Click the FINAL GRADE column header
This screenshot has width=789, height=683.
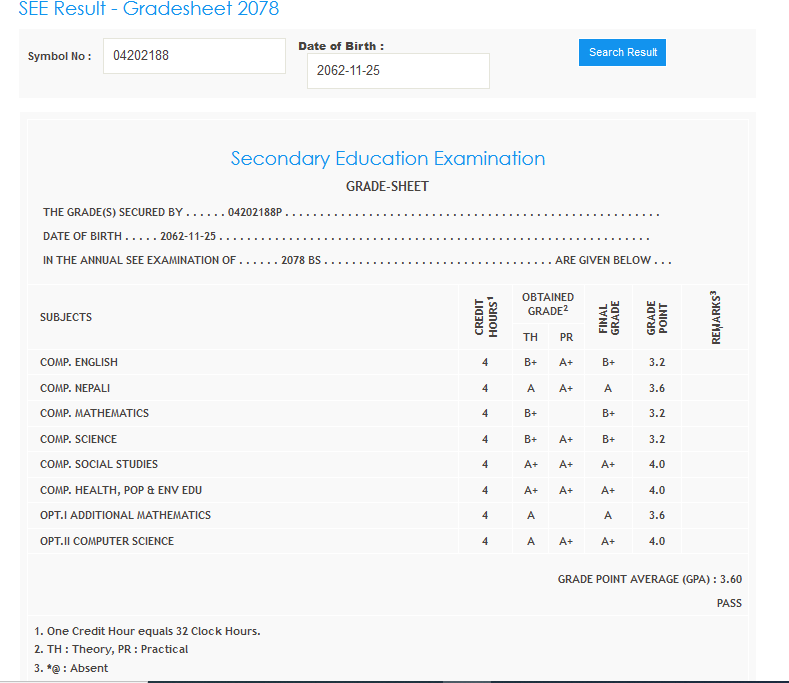609,317
